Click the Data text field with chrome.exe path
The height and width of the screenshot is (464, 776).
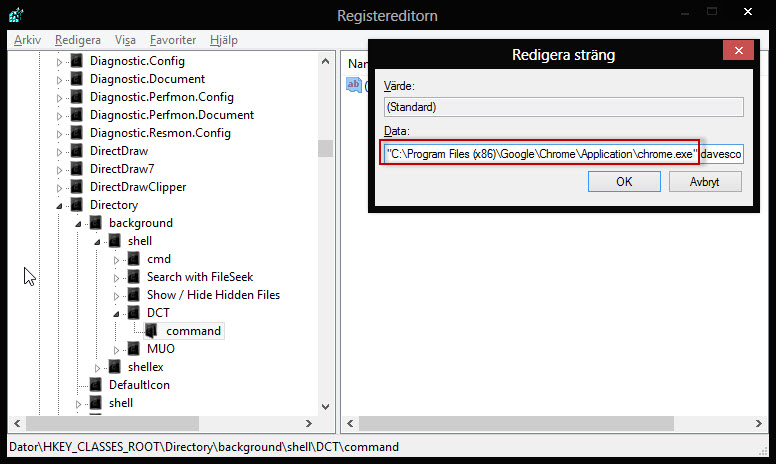click(x=564, y=154)
